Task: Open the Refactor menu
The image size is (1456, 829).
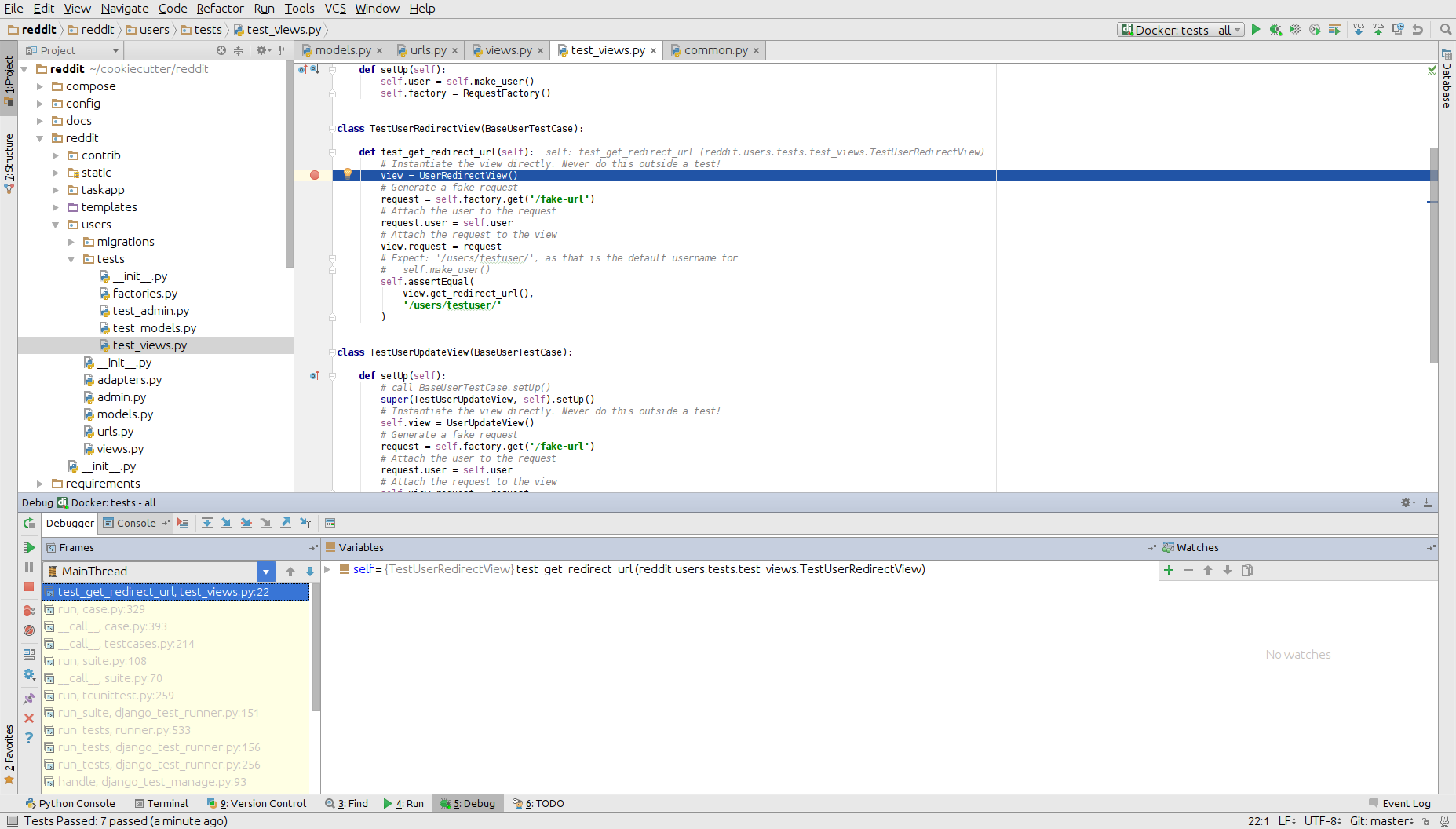Action: click(x=220, y=9)
